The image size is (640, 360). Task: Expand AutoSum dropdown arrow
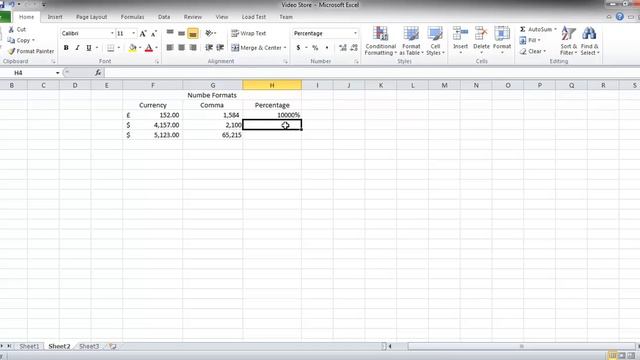[555, 29]
